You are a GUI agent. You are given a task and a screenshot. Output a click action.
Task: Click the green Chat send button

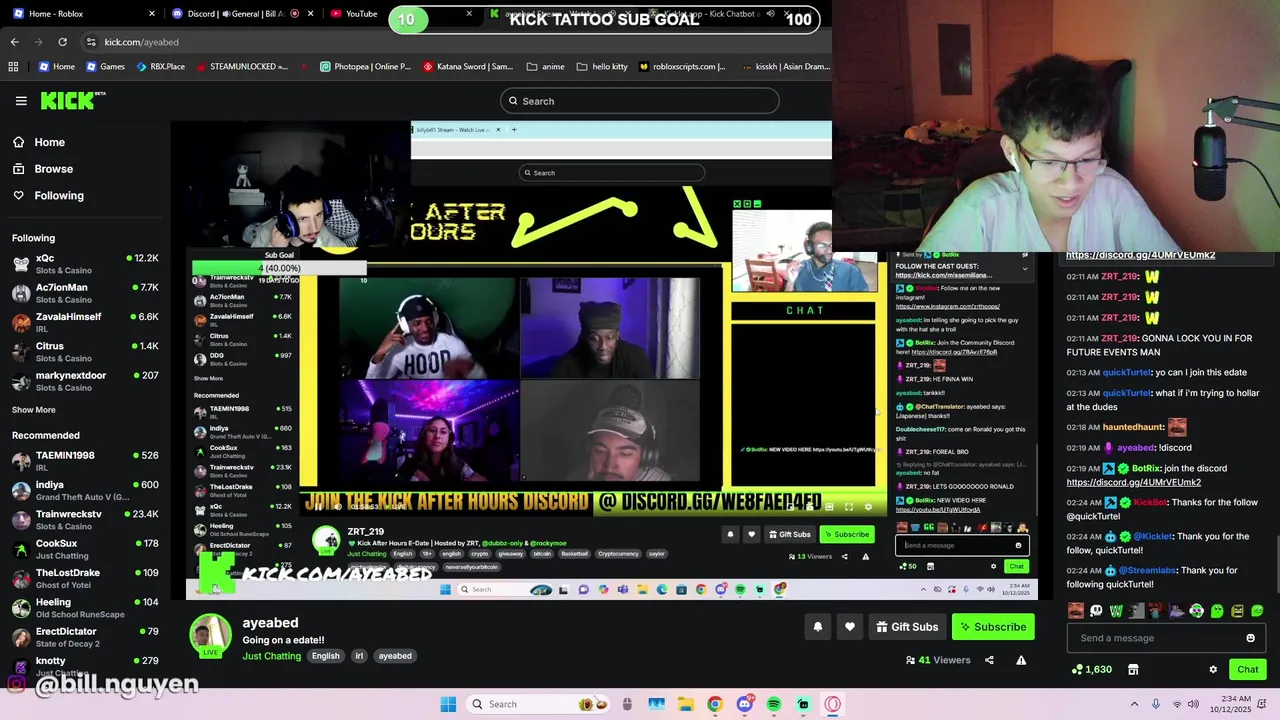(1248, 669)
